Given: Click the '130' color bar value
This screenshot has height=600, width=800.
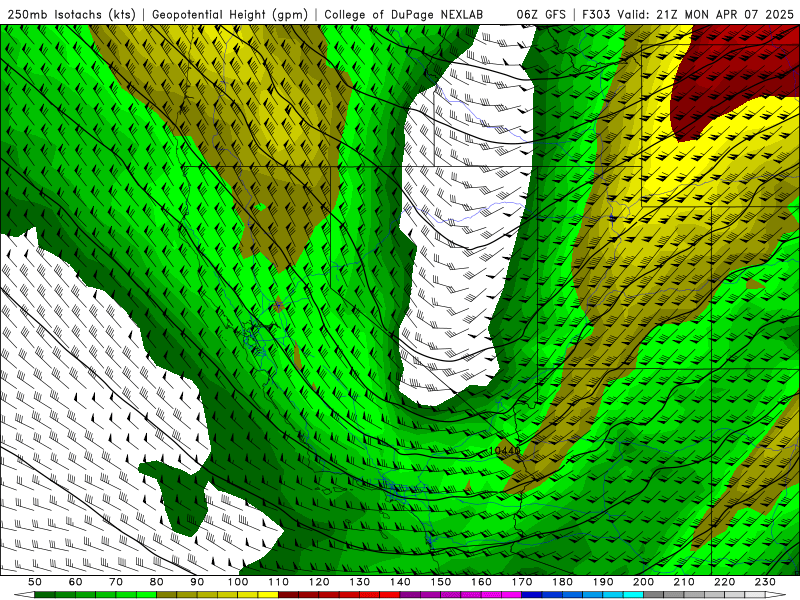Looking at the screenshot, I should point(360,582).
